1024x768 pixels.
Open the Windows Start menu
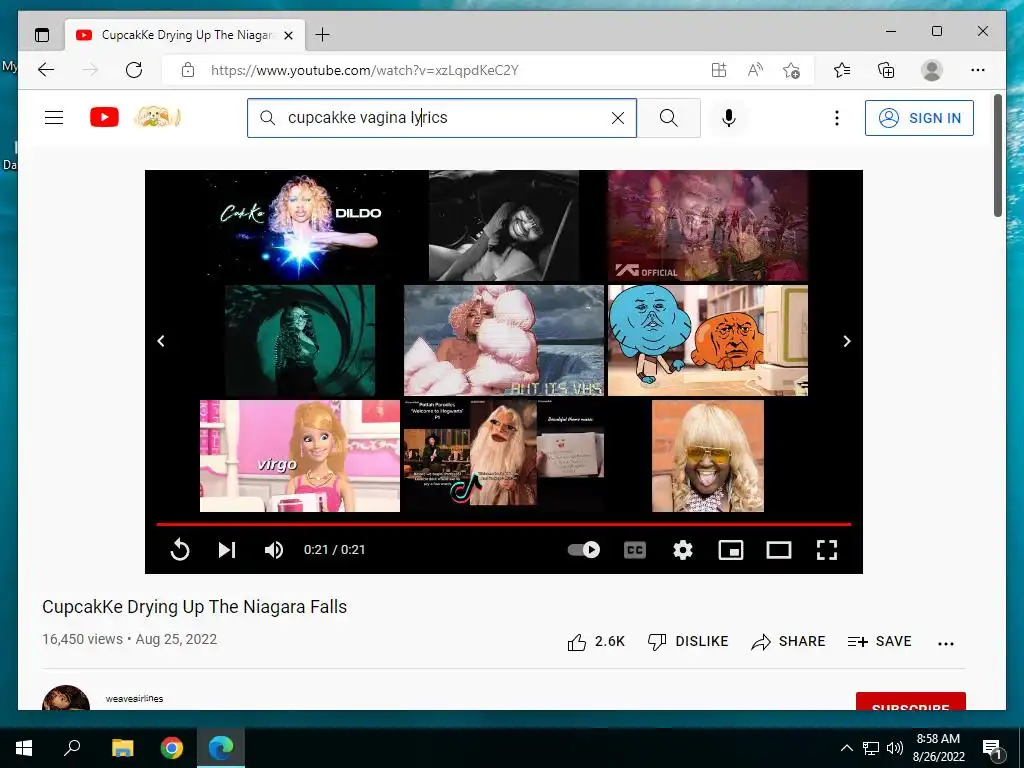tap(24, 748)
